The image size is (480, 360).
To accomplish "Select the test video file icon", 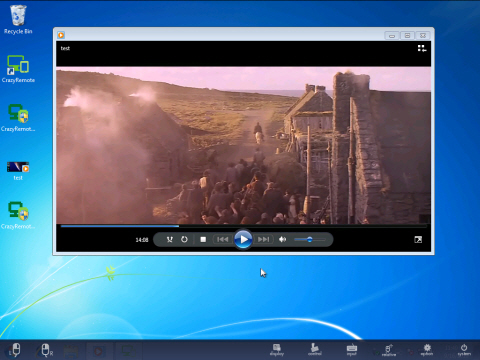I will click(x=18, y=170).
